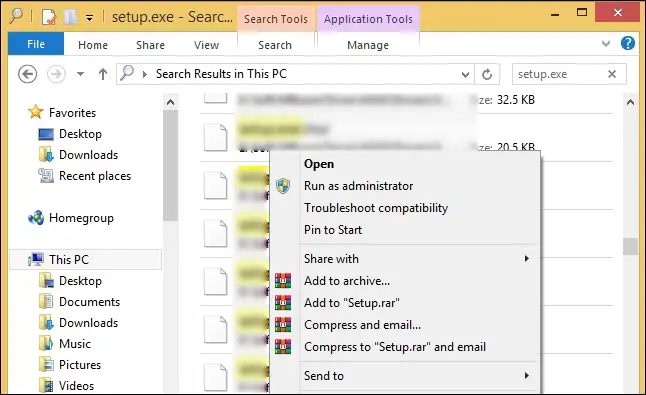The image size is (646, 395).
Task: Expand the address bar breadcrumb chevron
Action: [x=145, y=74]
